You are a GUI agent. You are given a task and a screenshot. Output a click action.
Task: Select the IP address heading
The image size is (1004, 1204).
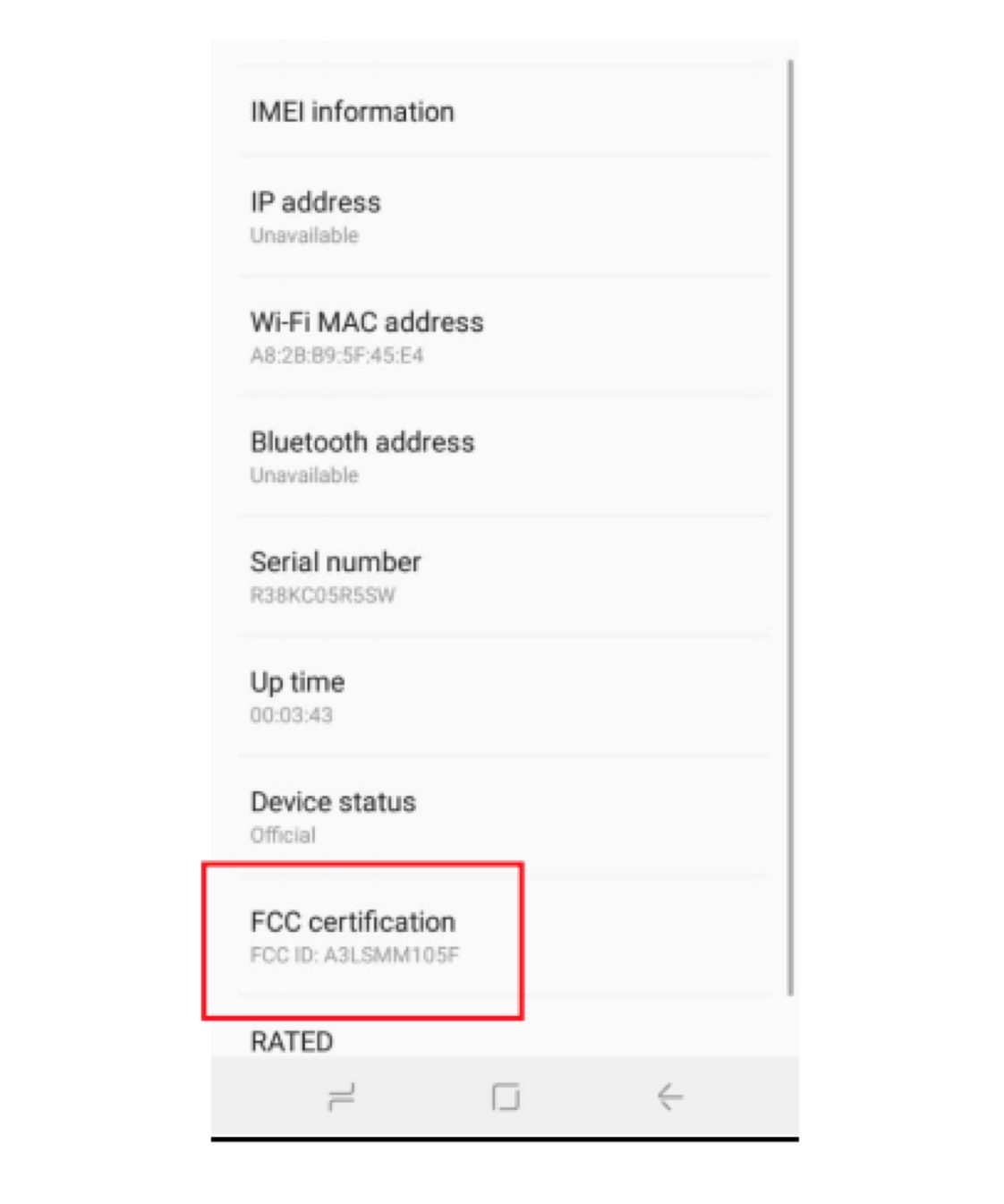(x=315, y=202)
